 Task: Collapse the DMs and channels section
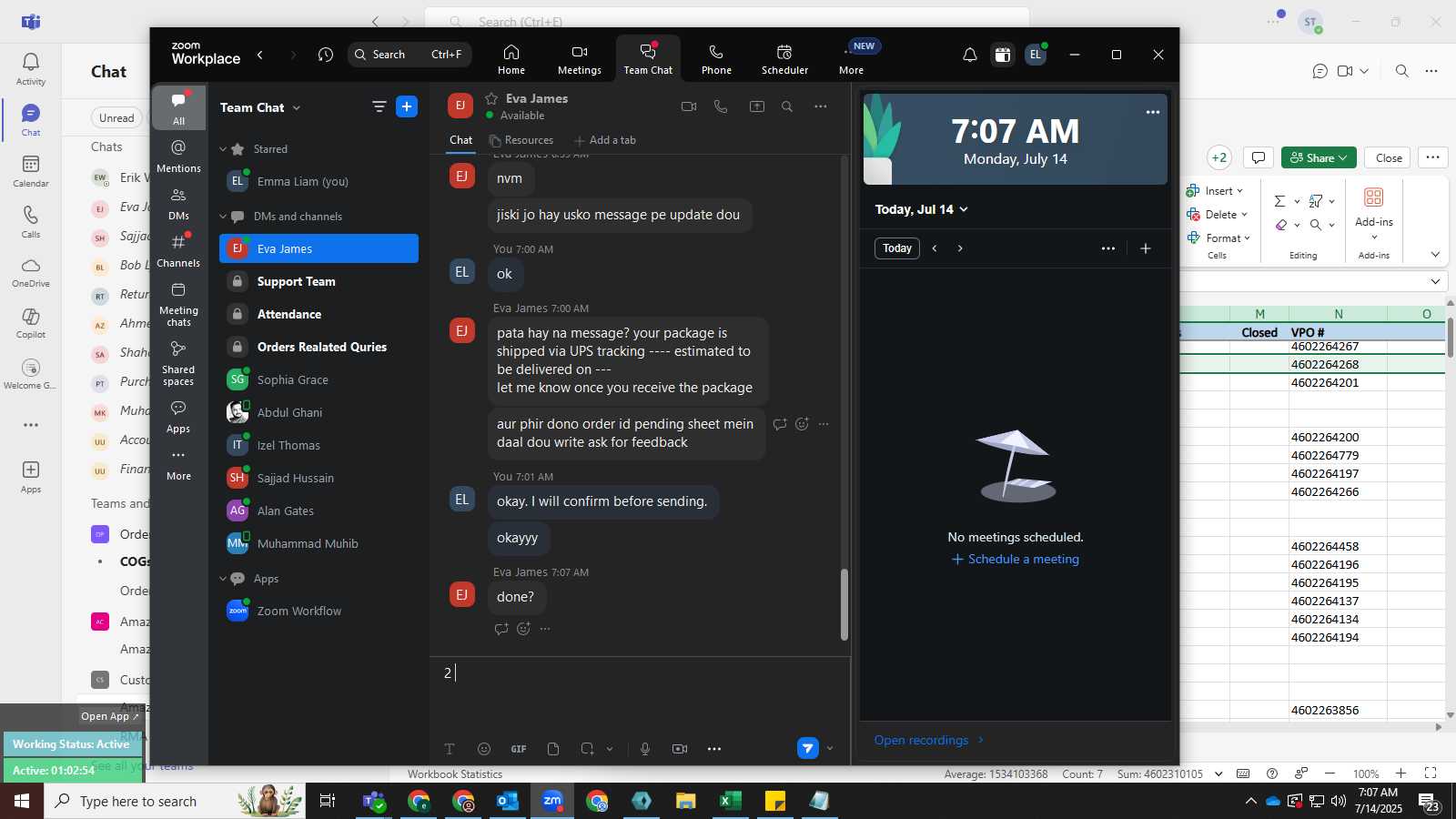click(223, 217)
